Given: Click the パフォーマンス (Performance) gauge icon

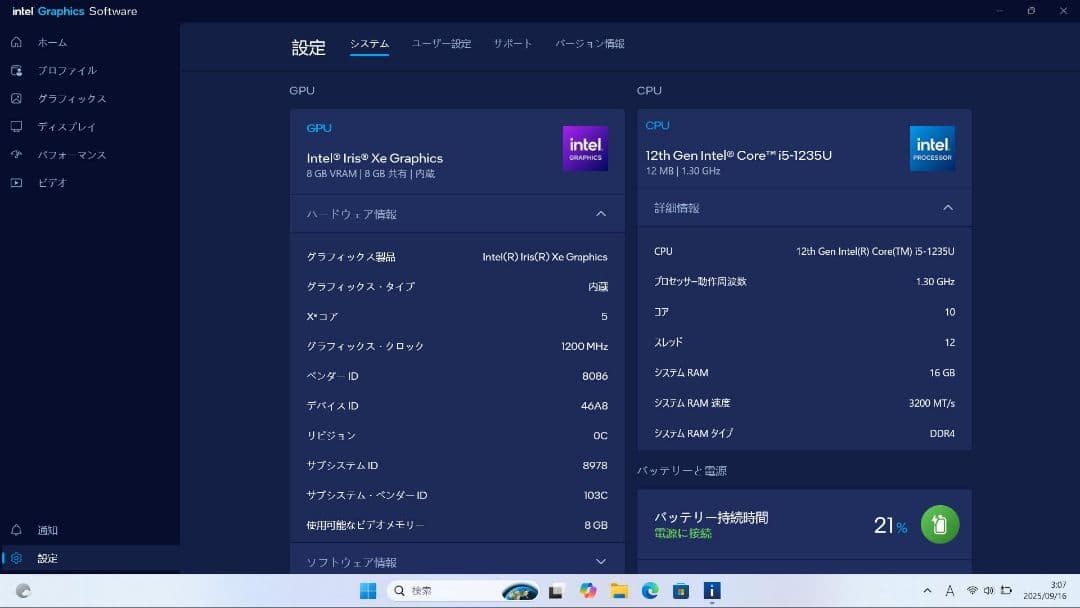Looking at the screenshot, I should (16, 154).
